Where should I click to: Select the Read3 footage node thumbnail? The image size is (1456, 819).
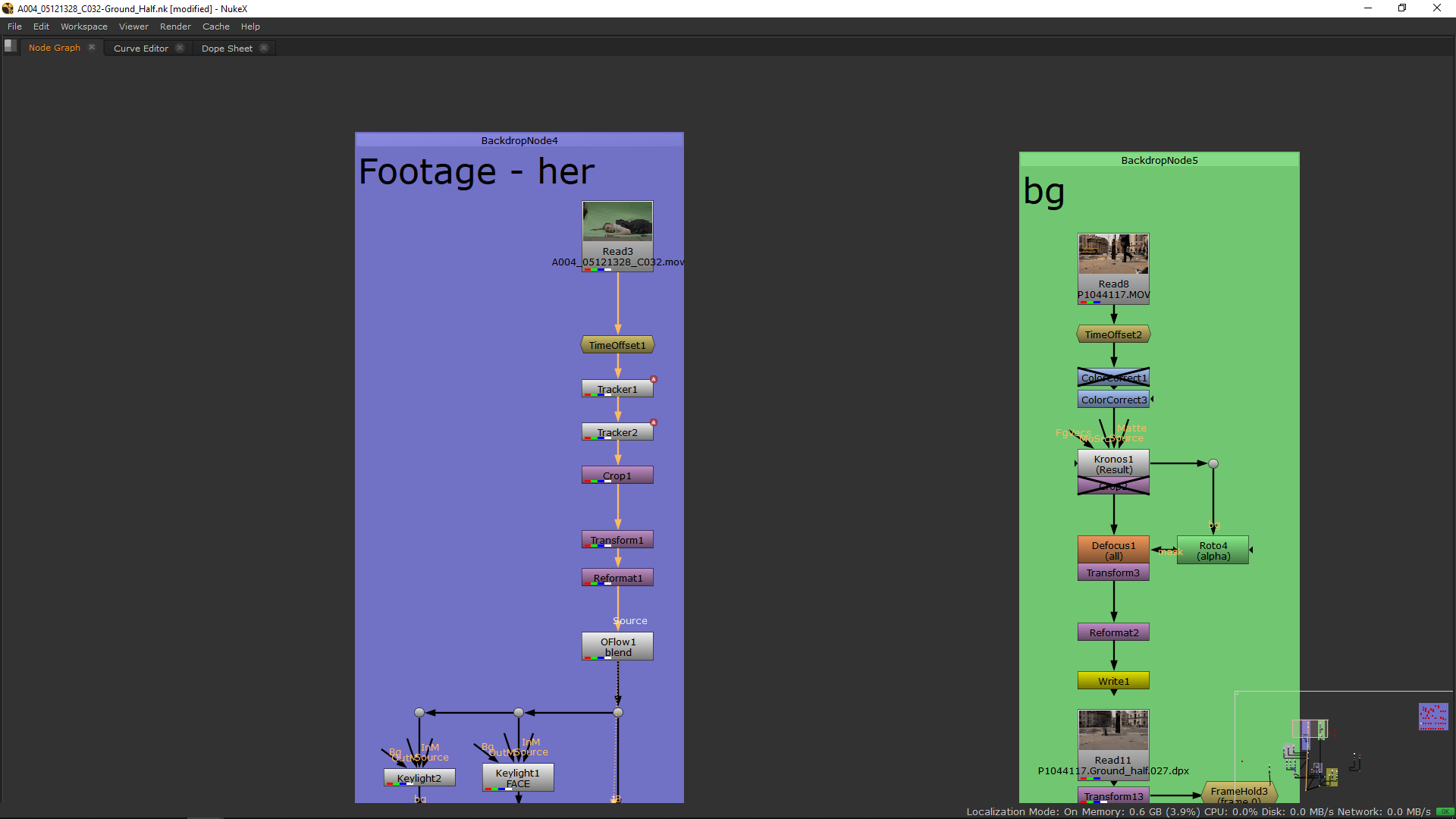(x=617, y=221)
